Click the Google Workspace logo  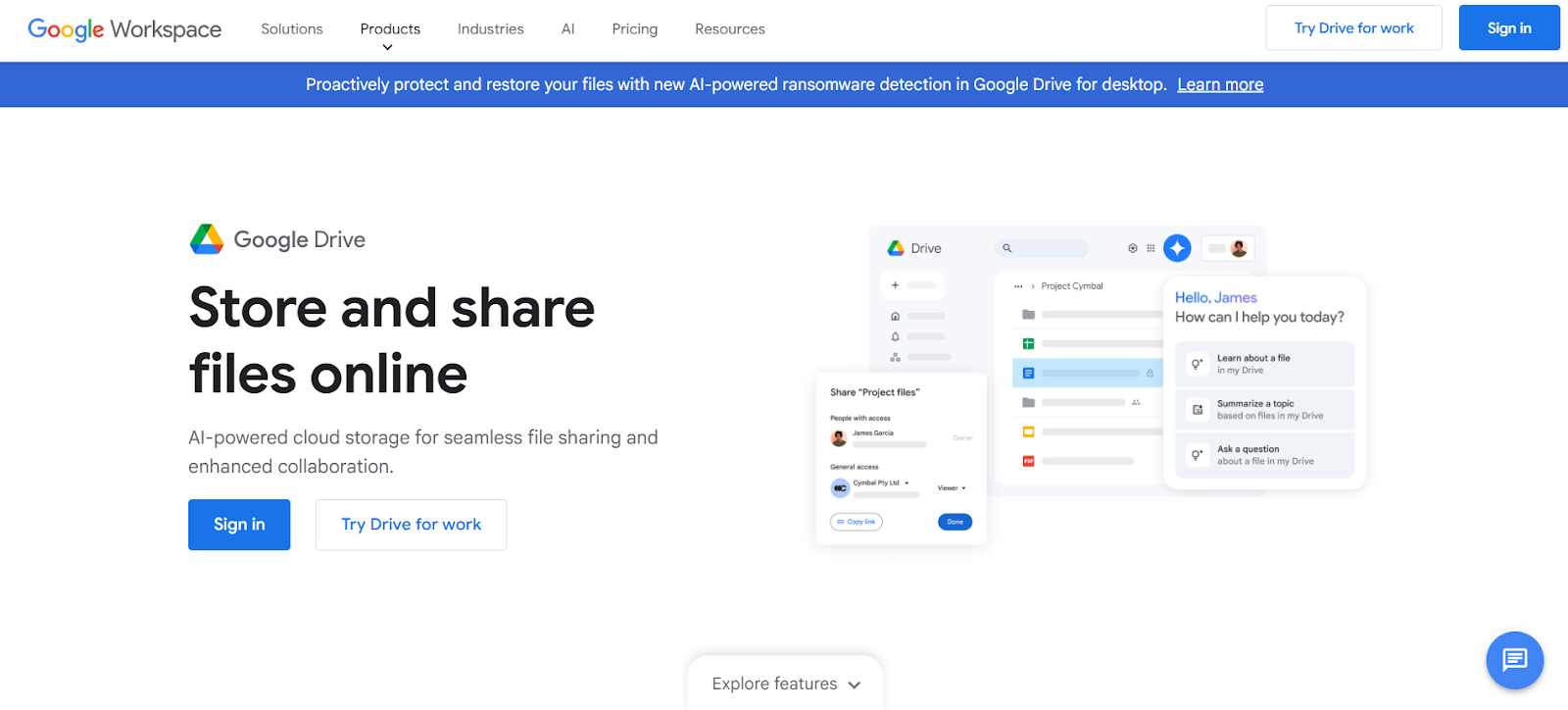coord(124,29)
